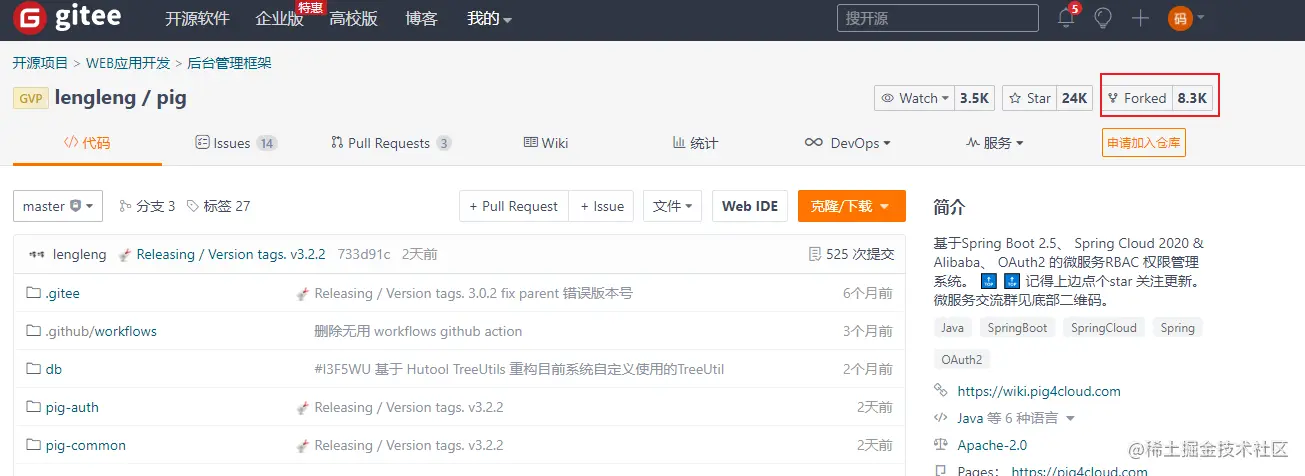Open the Watch dropdown button
The height and width of the screenshot is (476, 1305).
(x=914, y=98)
